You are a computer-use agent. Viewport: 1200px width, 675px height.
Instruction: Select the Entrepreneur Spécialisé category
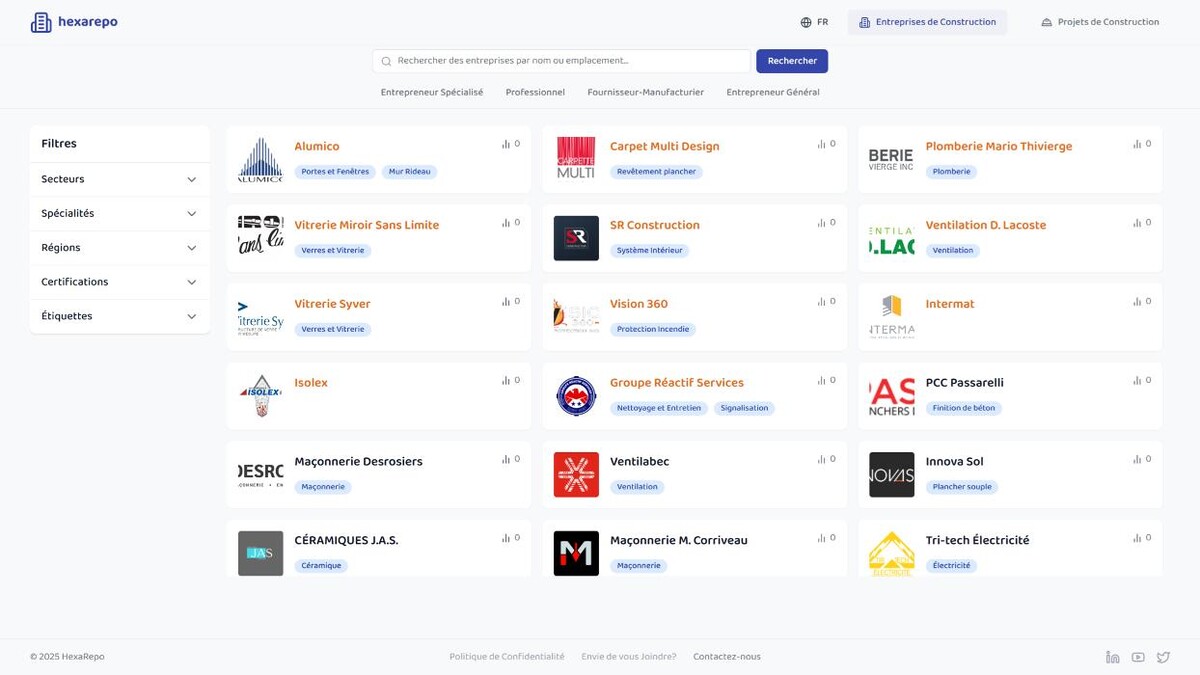(x=432, y=92)
